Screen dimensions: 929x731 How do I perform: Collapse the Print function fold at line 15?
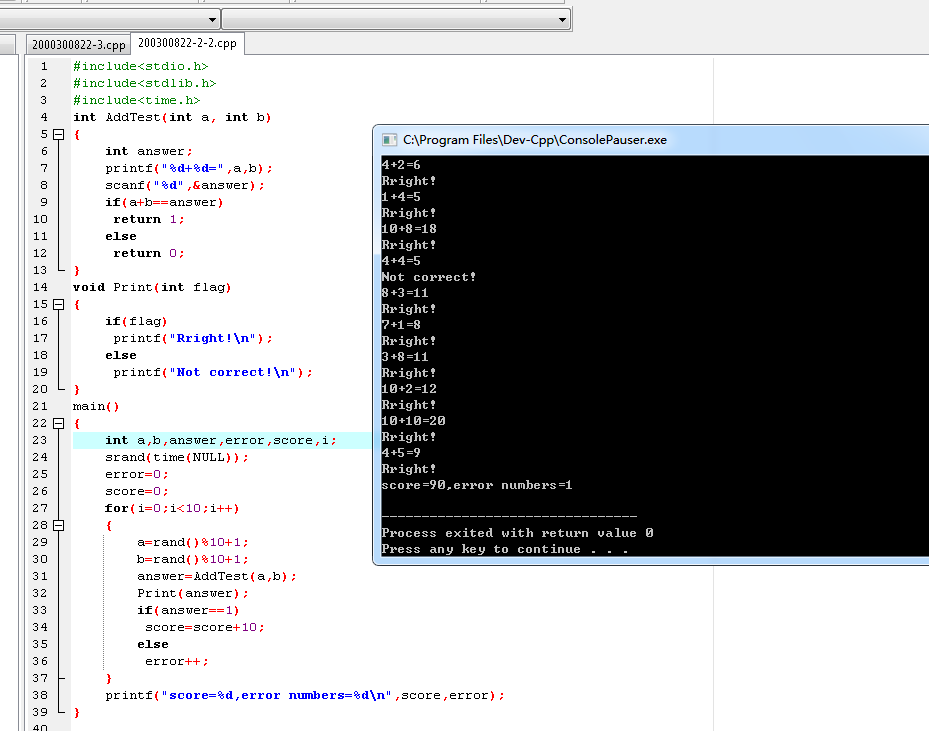pos(59,304)
